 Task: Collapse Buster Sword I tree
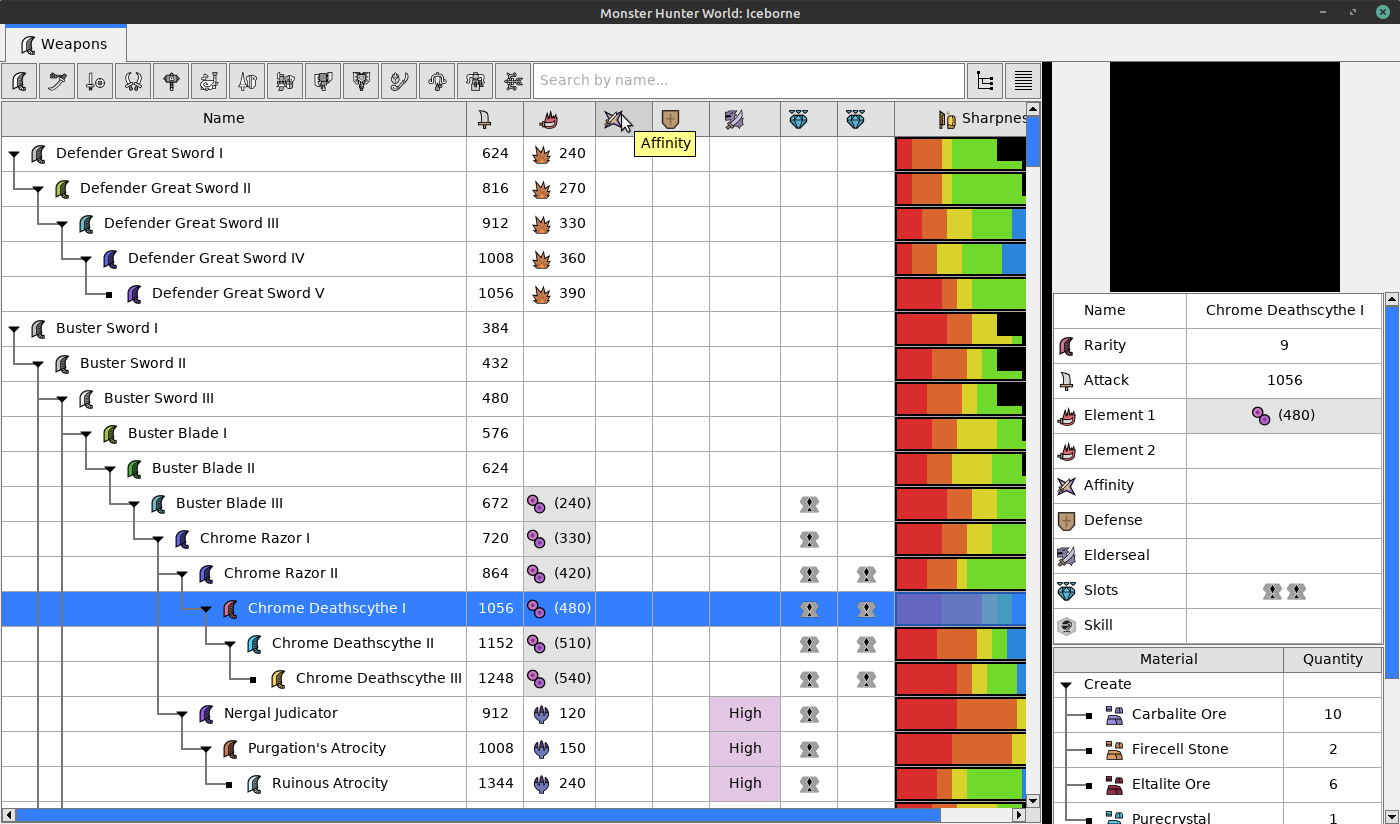coord(14,329)
